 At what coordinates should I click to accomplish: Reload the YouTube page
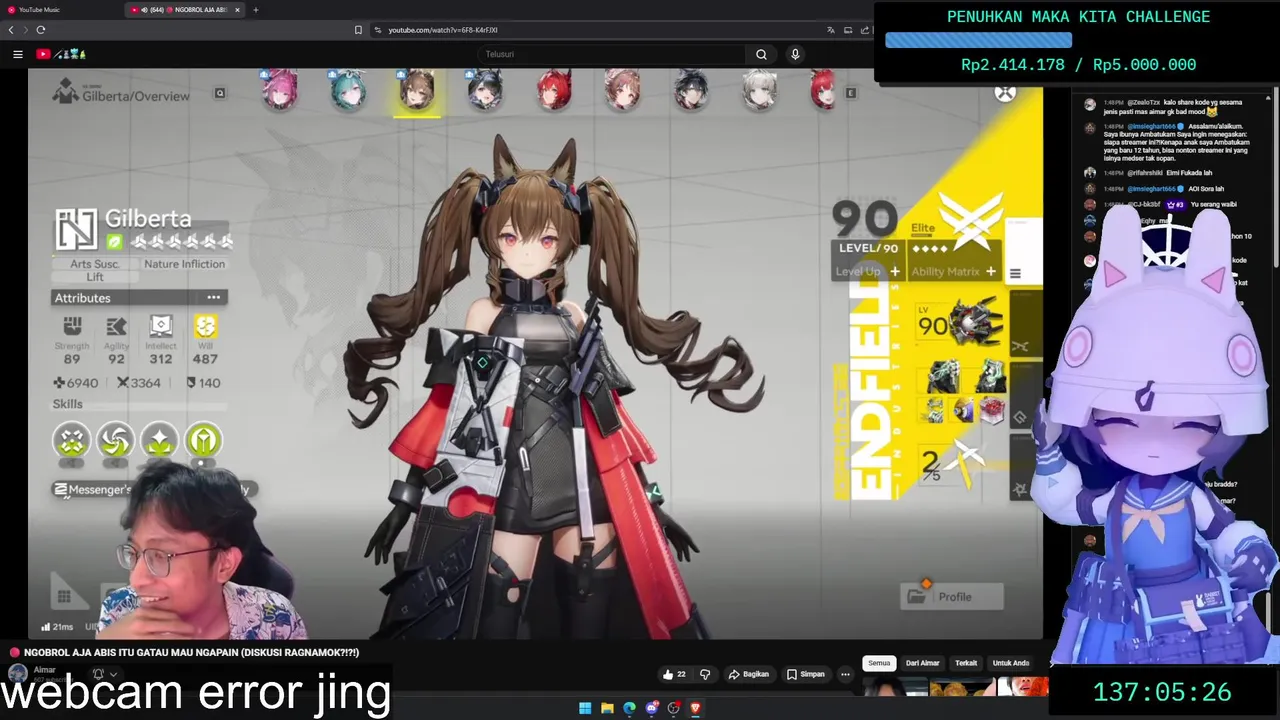point(40,30)
